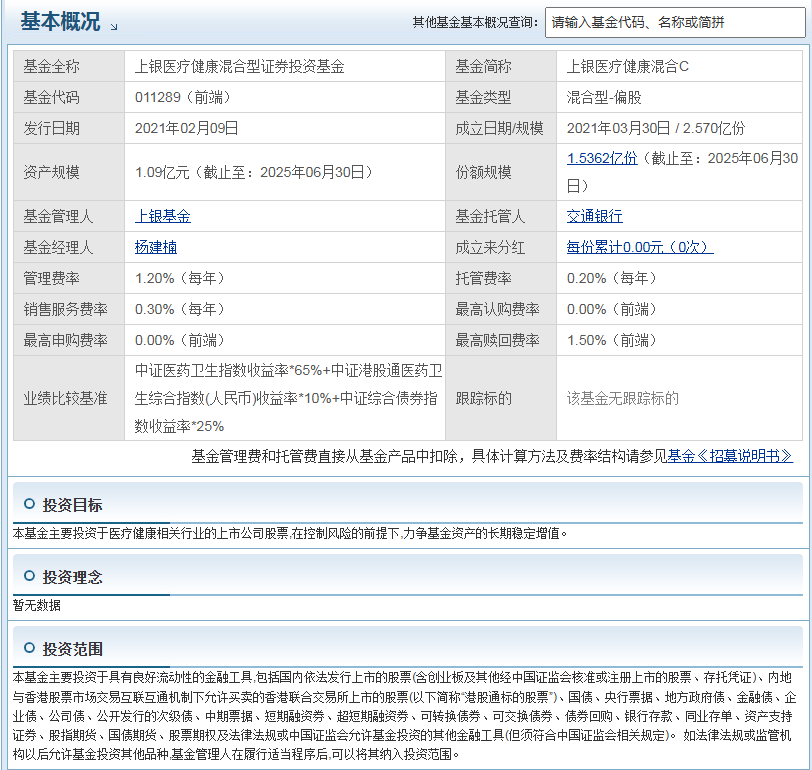Click the 基本概况 page title
This screenshot has height=770, width=812.
60,21
